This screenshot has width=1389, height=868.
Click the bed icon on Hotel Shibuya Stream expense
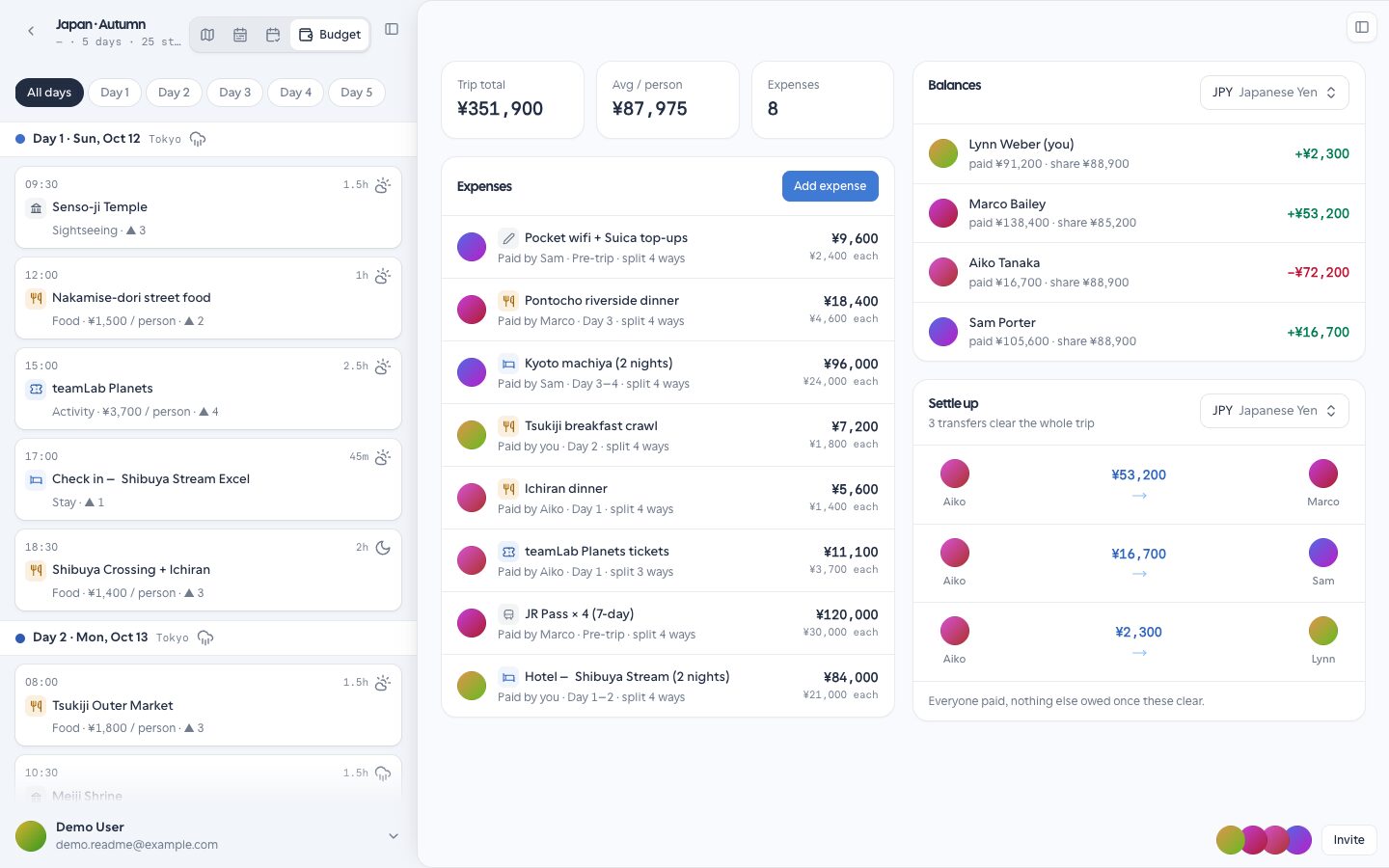click(508, 677)
